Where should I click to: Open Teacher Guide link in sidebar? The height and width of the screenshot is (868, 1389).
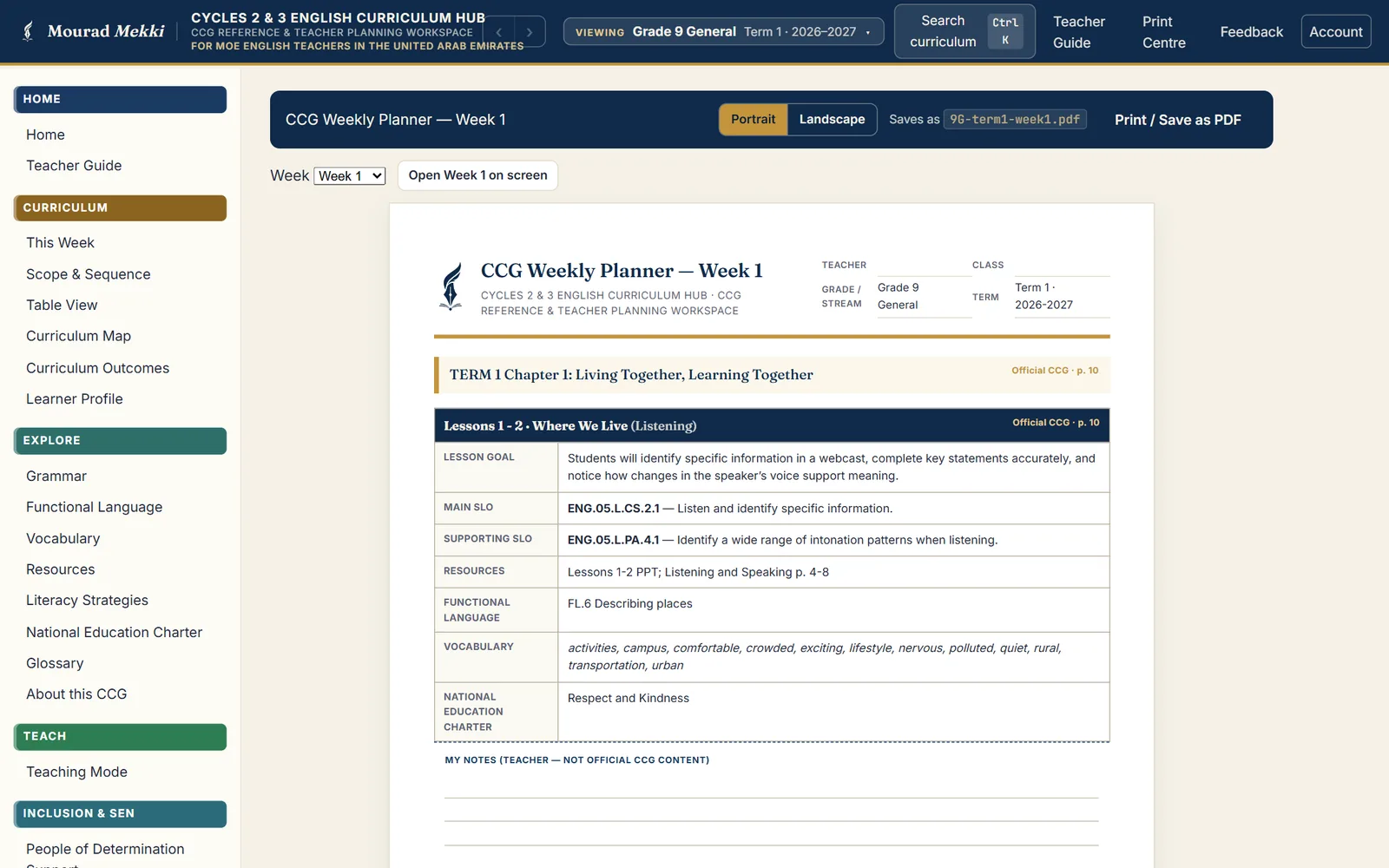point(74,166)
